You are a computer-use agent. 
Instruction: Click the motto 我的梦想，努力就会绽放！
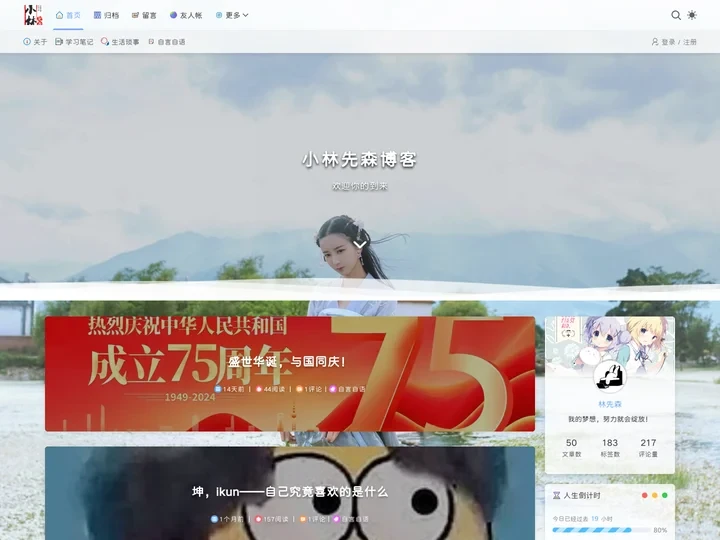pos(610,419)
